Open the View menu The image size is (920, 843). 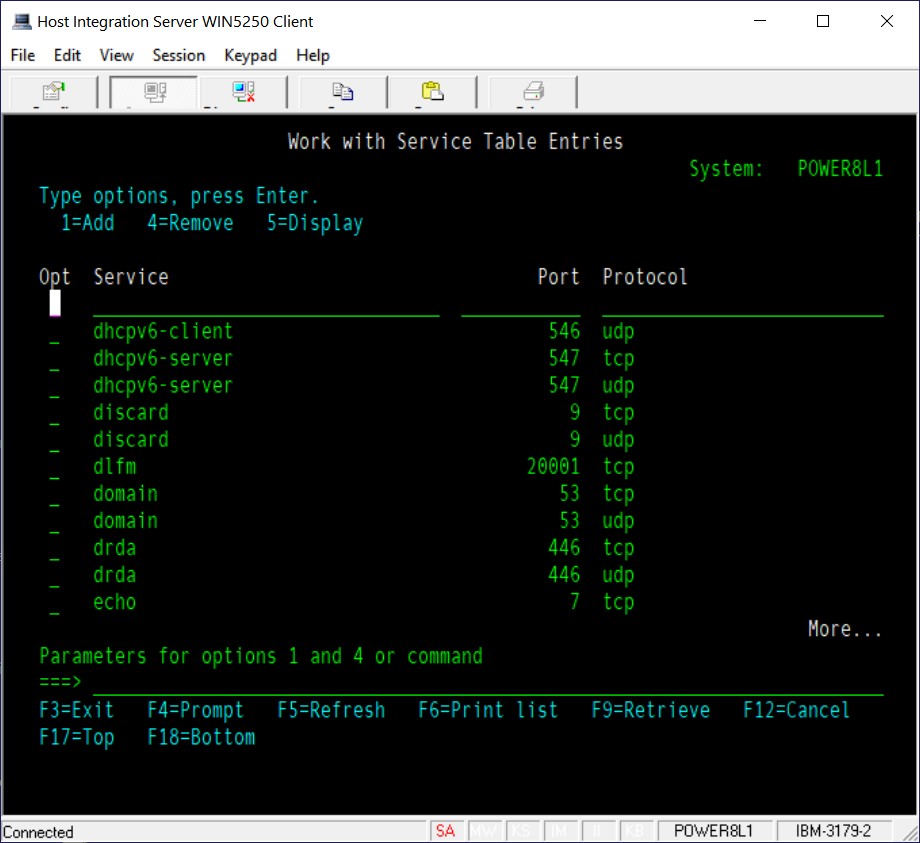point(116,55)
